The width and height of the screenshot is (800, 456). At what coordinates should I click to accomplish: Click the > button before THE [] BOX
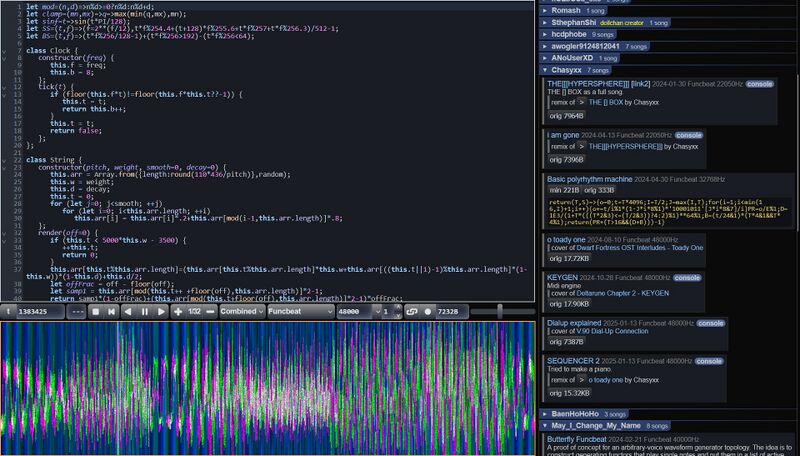click(x=581, y=102)
